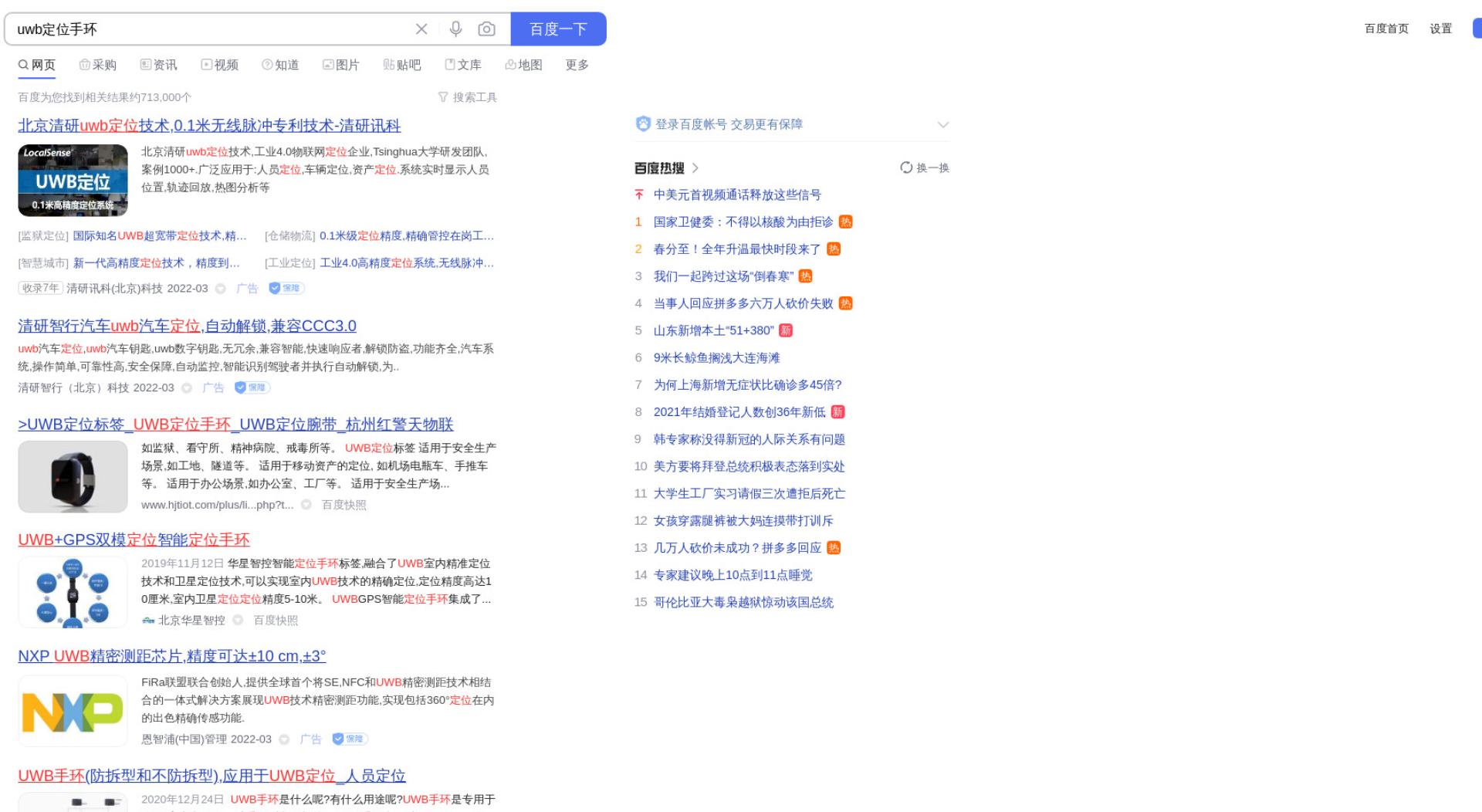
Task: Open 百度快照 for 北京华星智控 result
Action: (276, 620)
